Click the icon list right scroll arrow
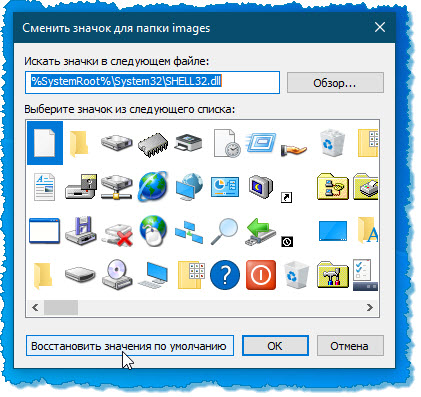This screenshot has width=421, height=397. (x=370, y=307)
